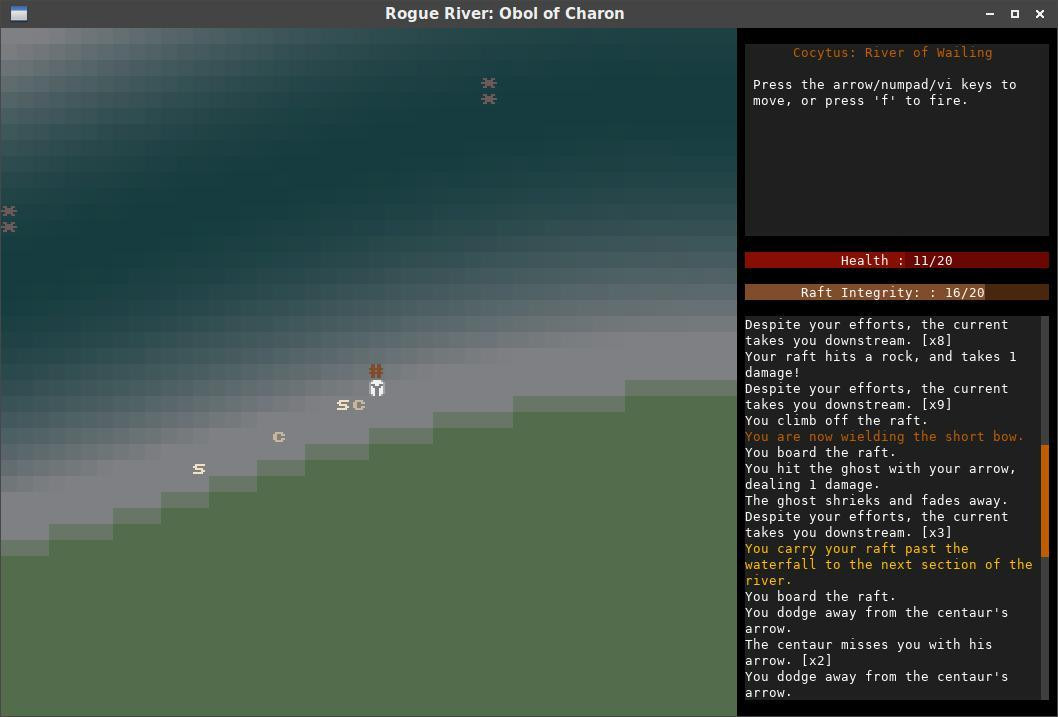Click the red Health bar

point(897,260)
